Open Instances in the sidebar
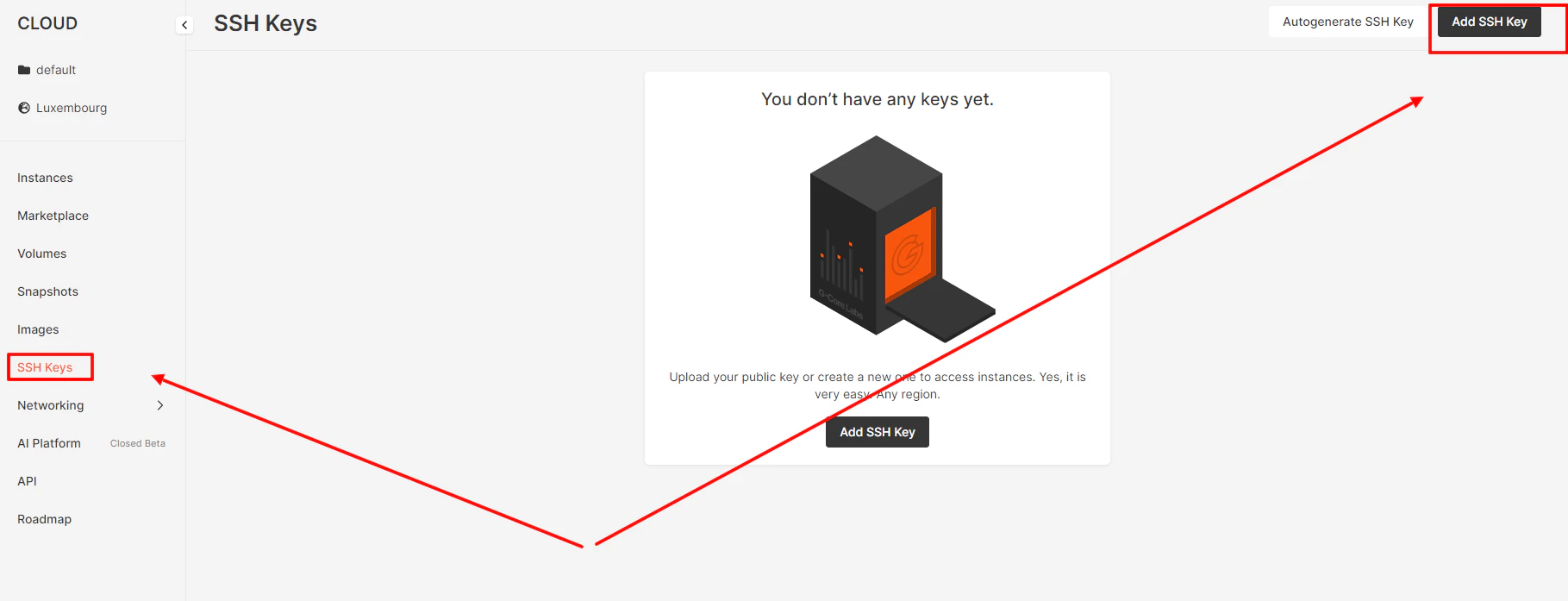1568x601 pixels. [45, 178]
